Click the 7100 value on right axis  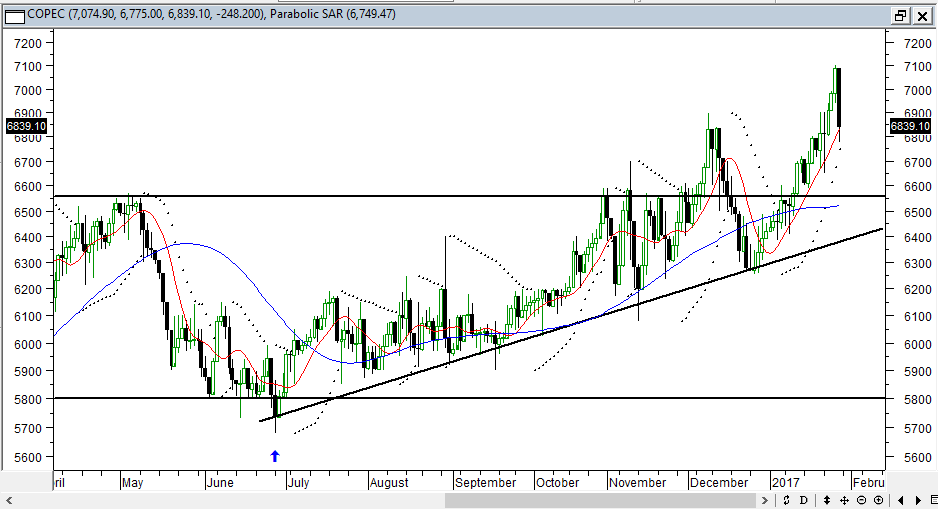click(x=917, y=67)
